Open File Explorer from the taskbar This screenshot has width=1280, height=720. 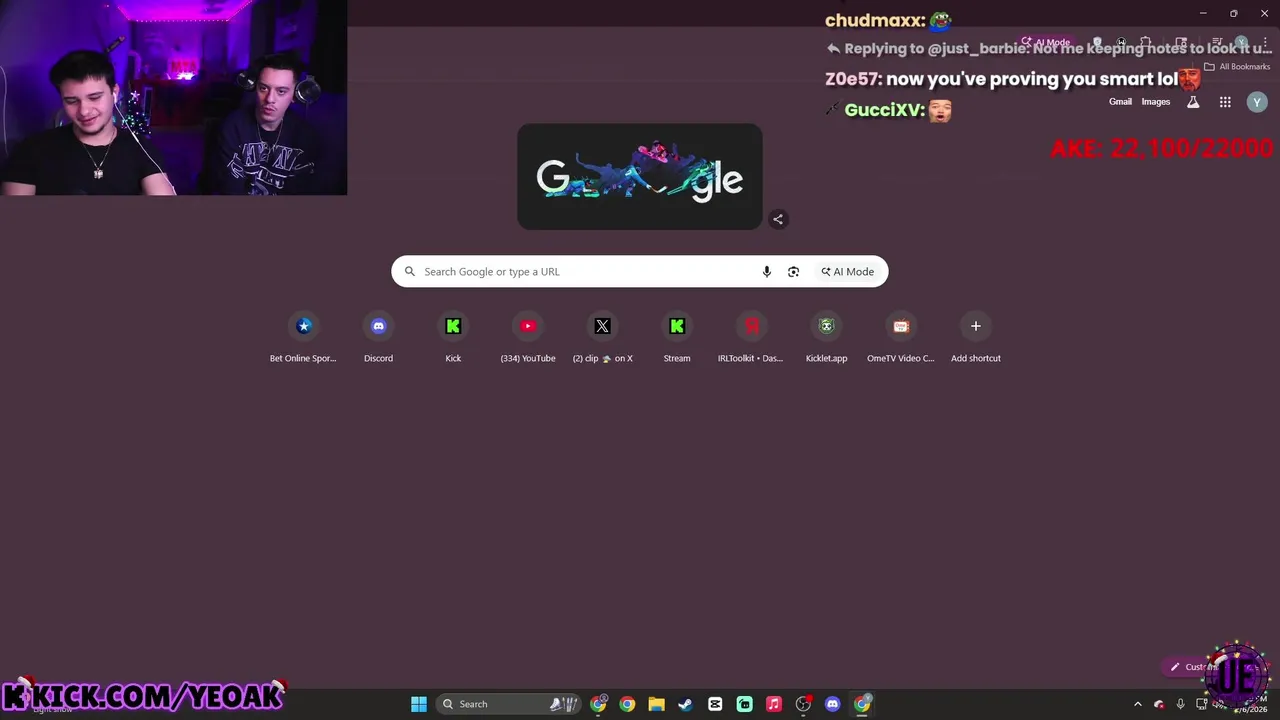tap(656, 704)
